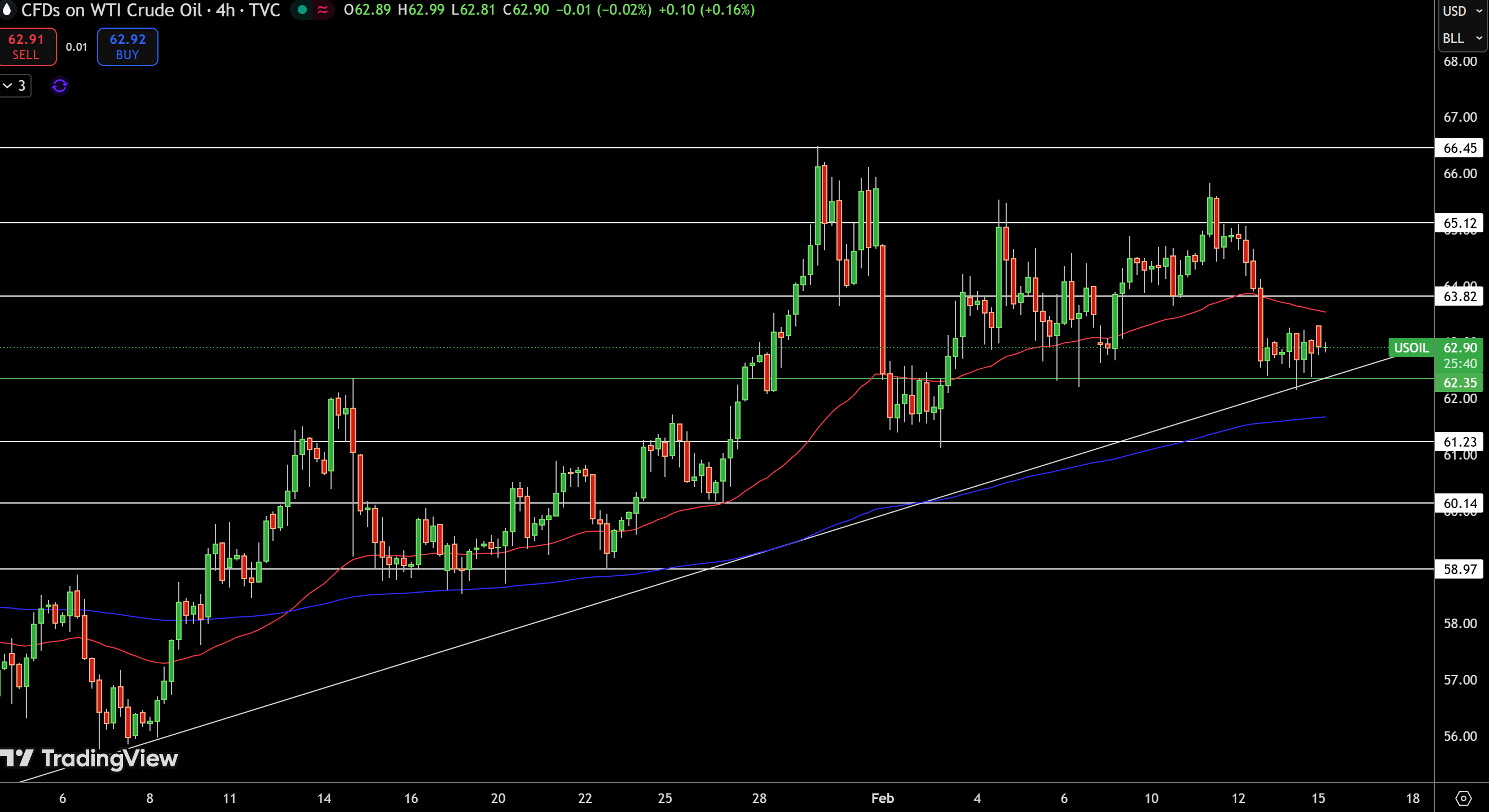Select the green 62.35 level label
The image size is (1489, 812).
point(1460,382)
